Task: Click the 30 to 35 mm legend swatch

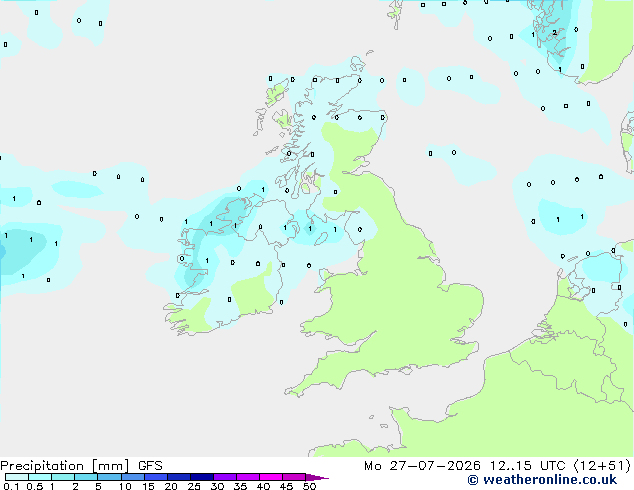Action: pos(225,477)
